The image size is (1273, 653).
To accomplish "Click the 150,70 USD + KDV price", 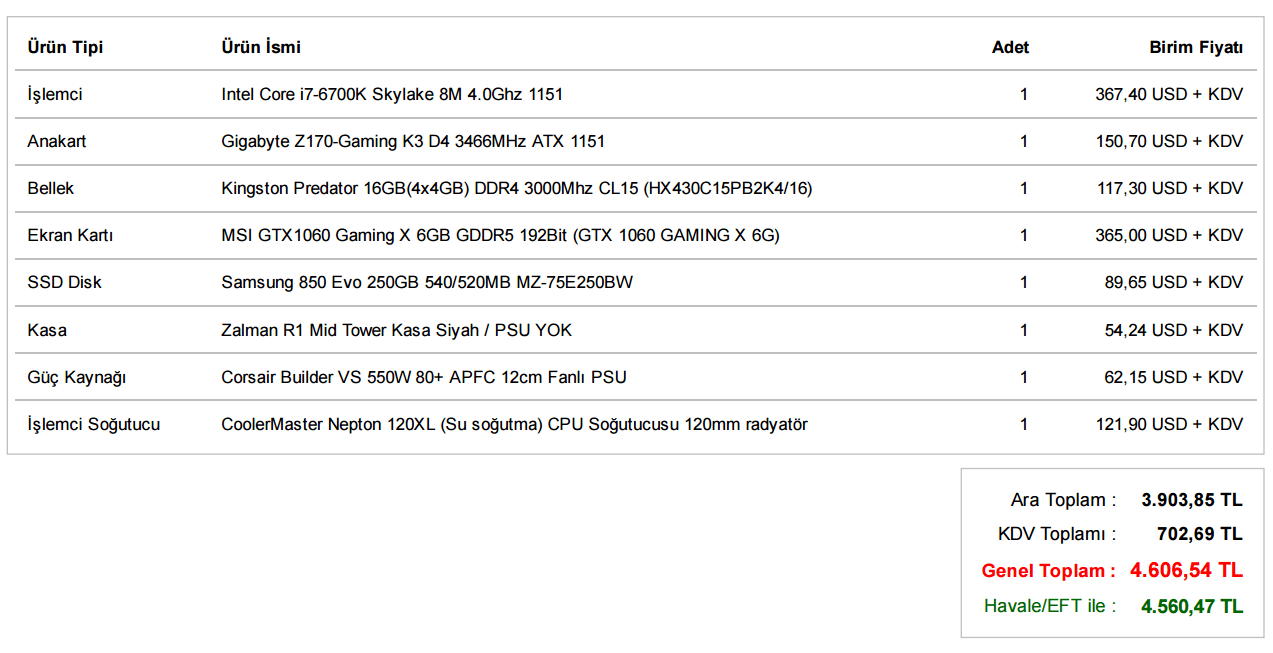I will click(1169, 141).
